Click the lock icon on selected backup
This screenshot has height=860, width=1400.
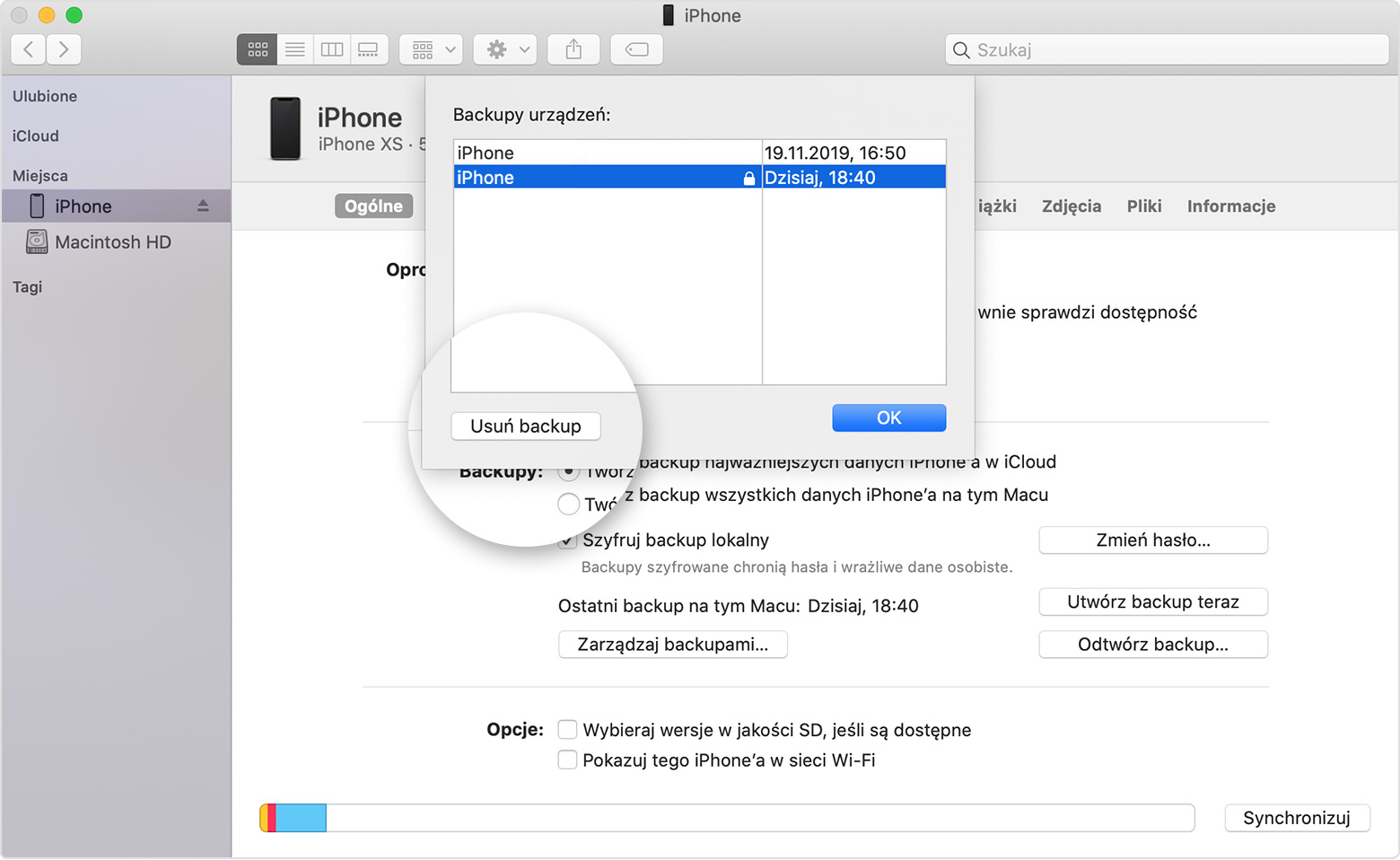pos(748,178)
